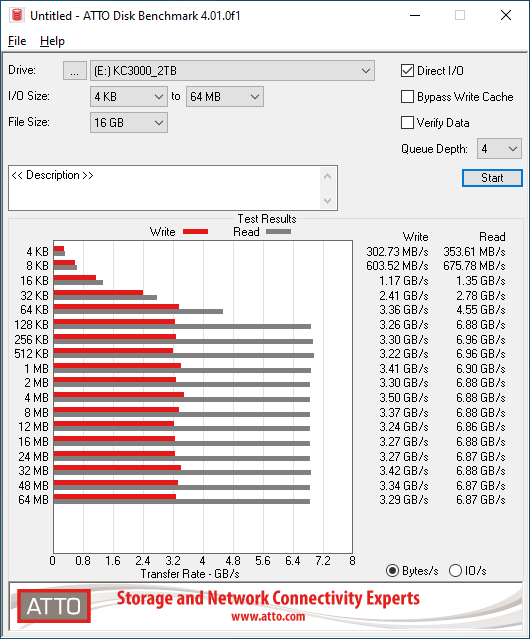
Task: Click the ATTO logo in banner
Action: 54,606
